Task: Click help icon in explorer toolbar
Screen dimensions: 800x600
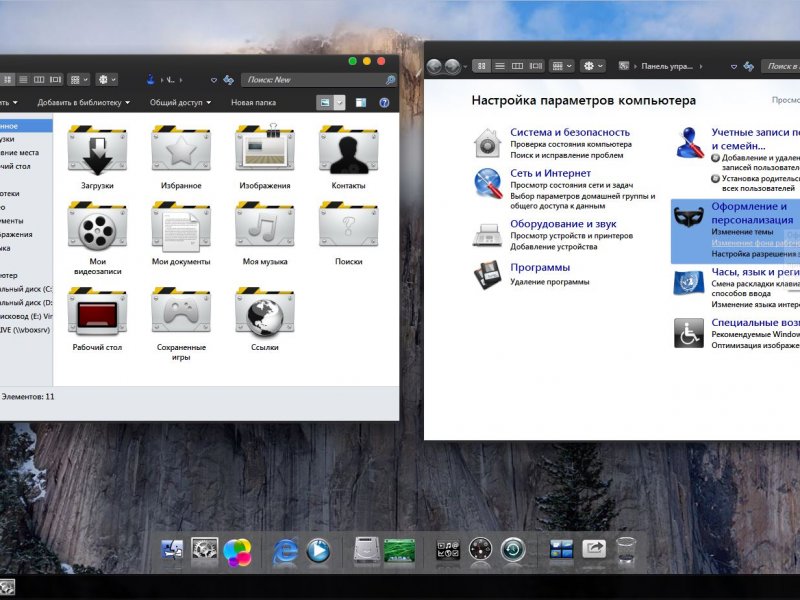Action: pyautogui.click(x=384, y=103)
